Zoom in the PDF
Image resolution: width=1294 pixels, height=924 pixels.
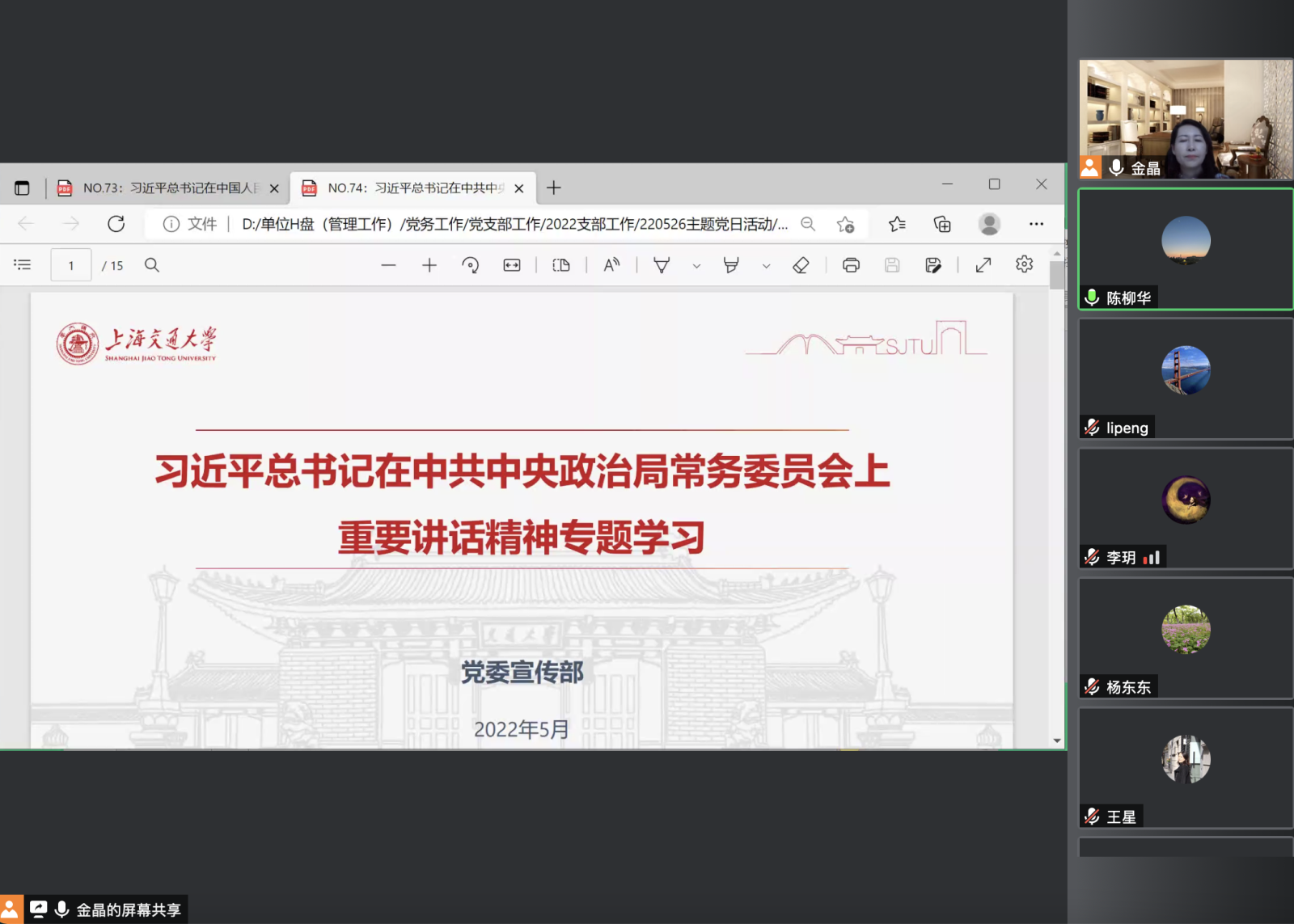coord(429,265)
